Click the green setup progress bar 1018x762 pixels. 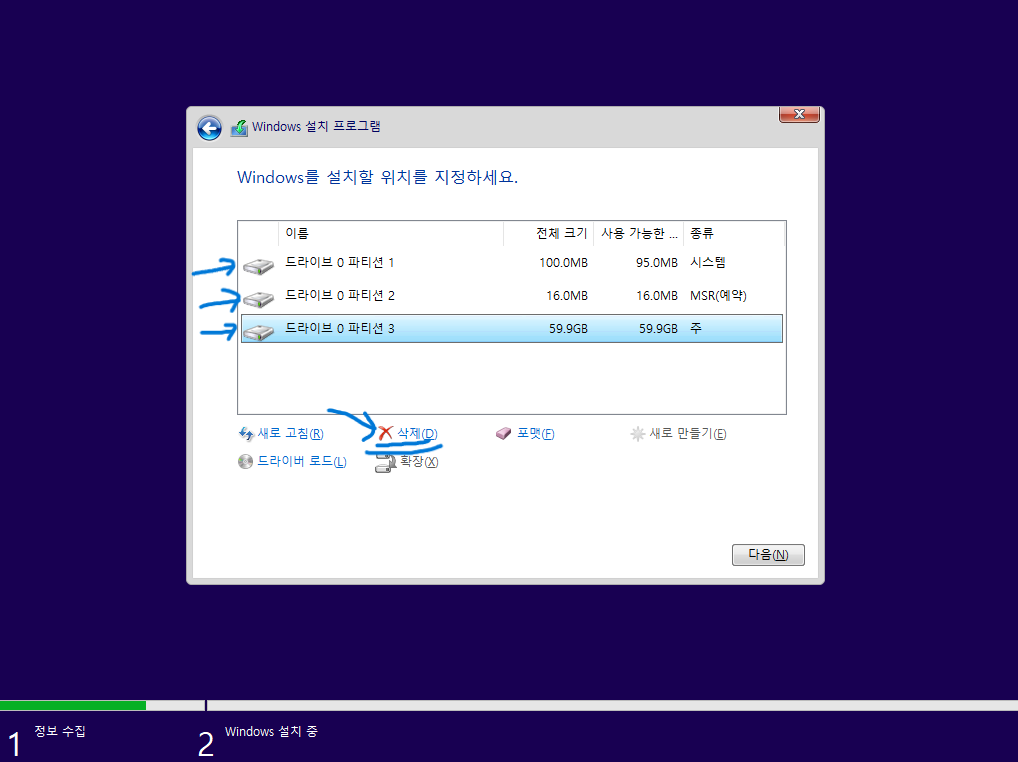(73, 706)
